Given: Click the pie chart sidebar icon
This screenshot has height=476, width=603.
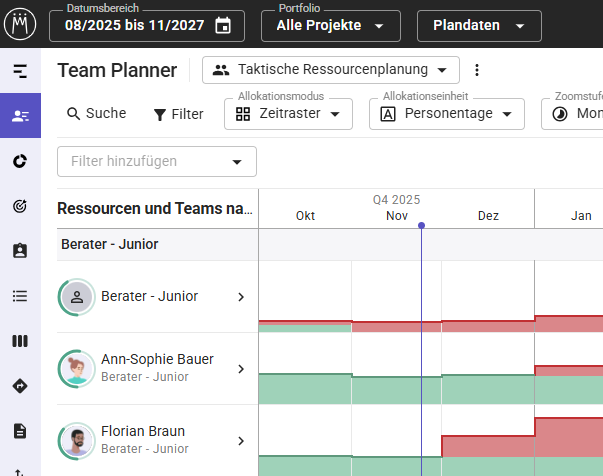Looking at the screenshot, I should pos(20,161).
